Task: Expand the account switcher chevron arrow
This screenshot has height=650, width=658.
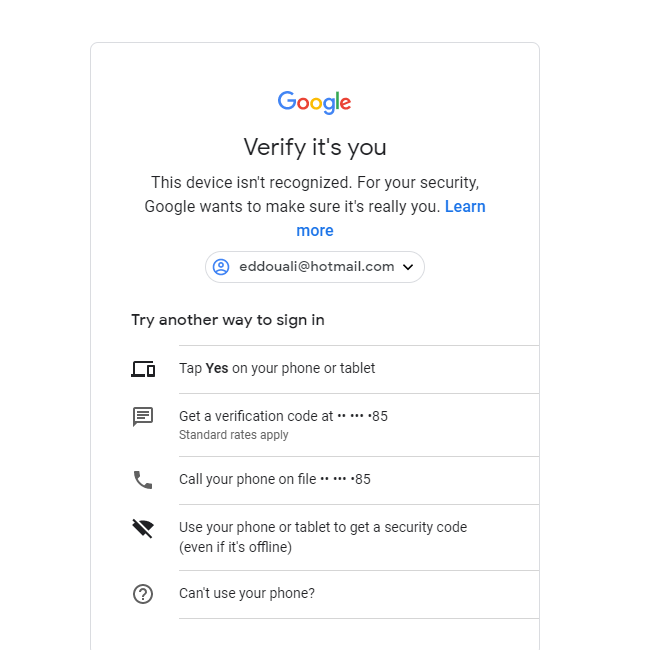Action: pos(407,267)
